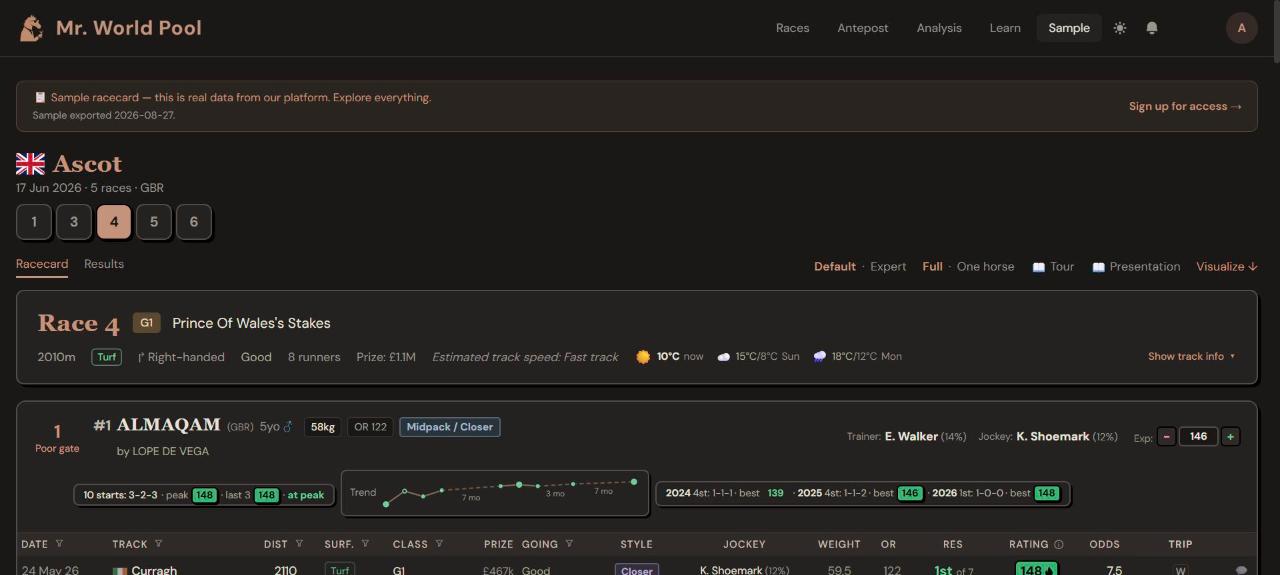Choose Expert view mode

(x=888, y=267)
